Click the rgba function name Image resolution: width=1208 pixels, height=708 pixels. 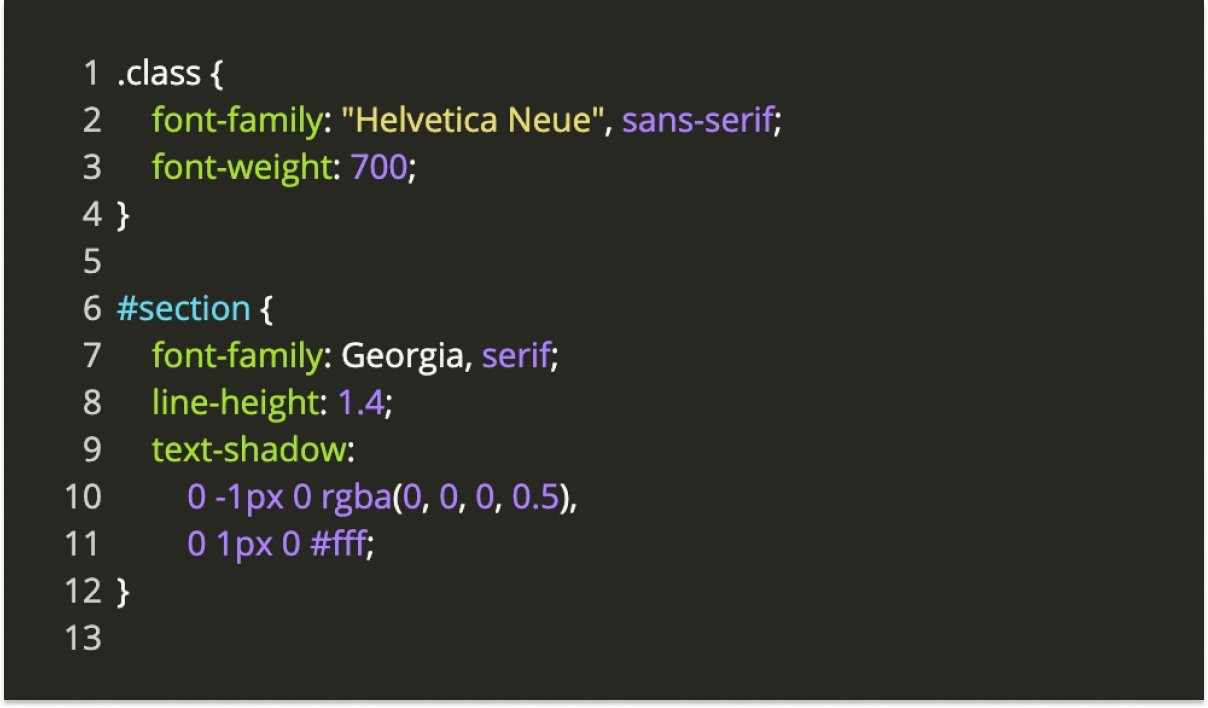[355, 497]
